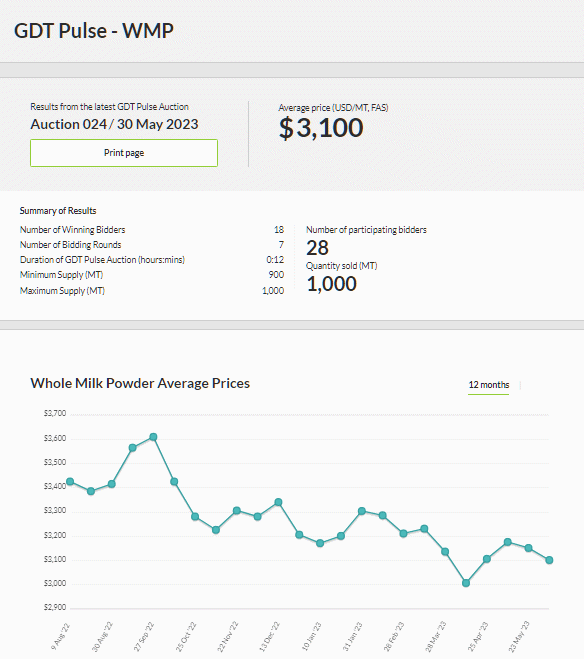
Task: Click the 22 Nov '22 x-axis date label
Action: pyautogui.click(x=227, y=637)
